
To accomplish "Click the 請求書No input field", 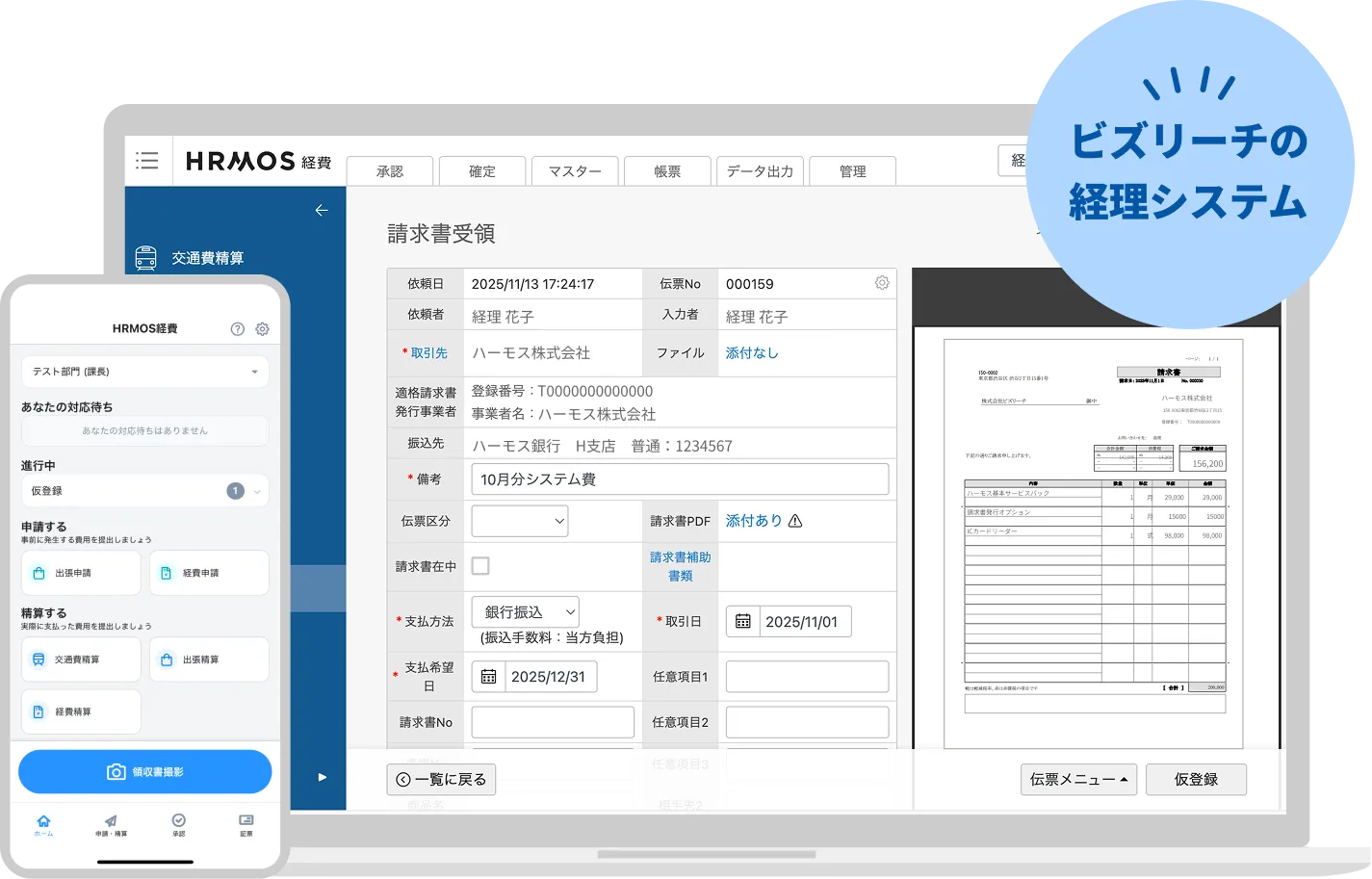I will click(x=552, y=721).
